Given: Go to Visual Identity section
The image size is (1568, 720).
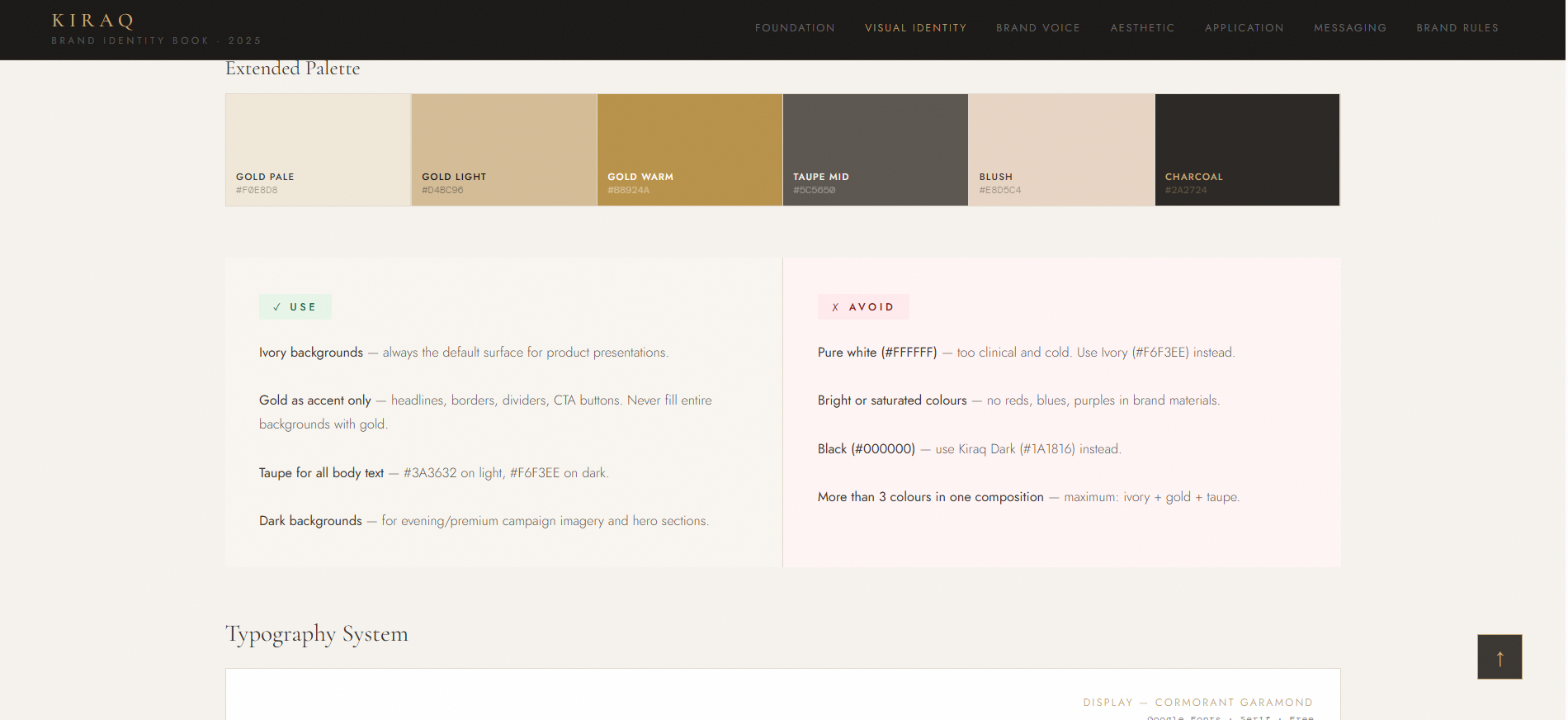Looking at the screenshot, I should coord(915,28).
